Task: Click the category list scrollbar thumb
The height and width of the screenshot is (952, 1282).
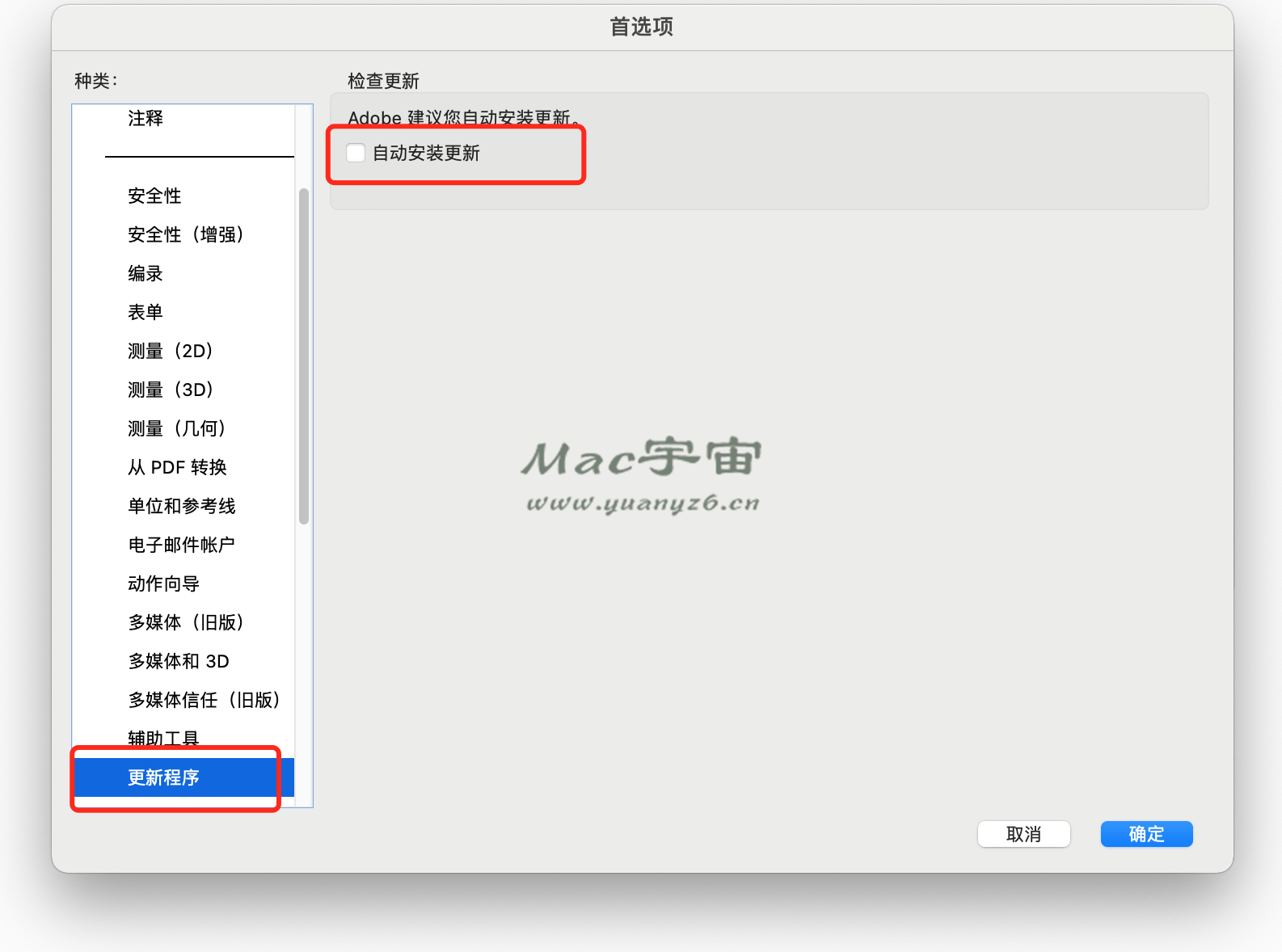Action: 304,356
